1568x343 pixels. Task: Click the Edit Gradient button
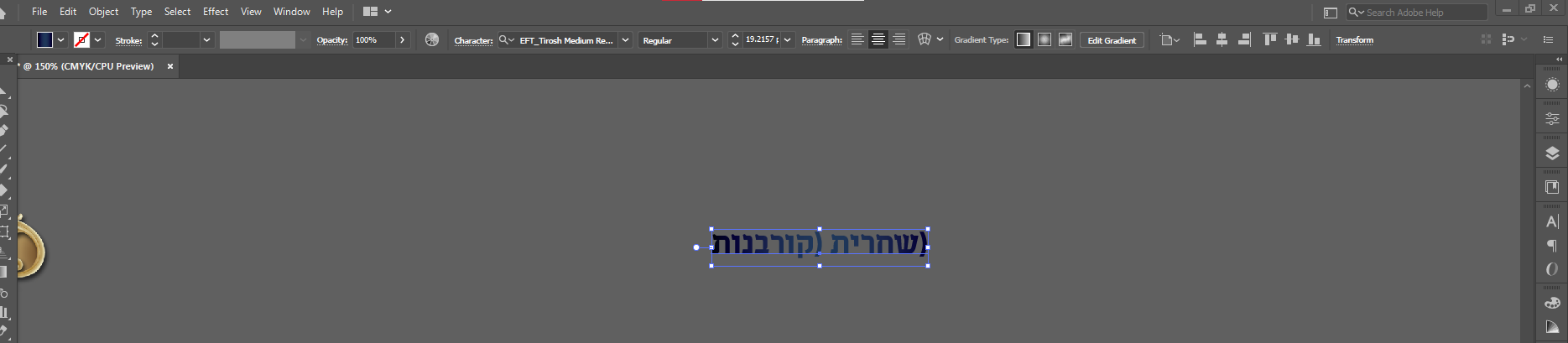pos(1112,39)
